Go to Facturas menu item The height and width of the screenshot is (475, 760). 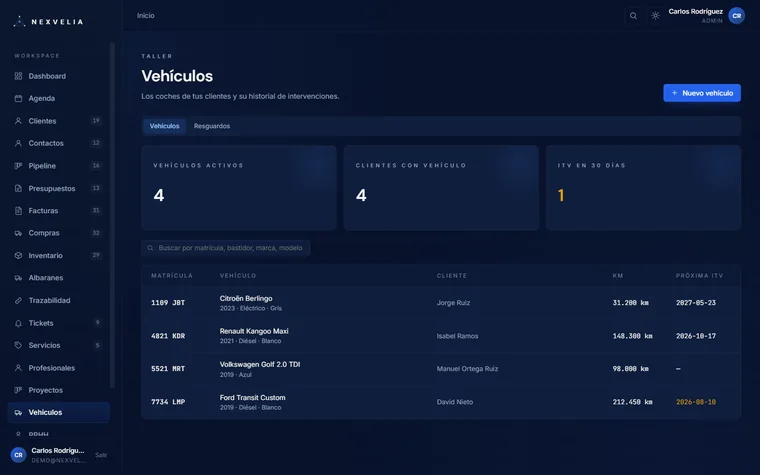(x=59, y=211)
